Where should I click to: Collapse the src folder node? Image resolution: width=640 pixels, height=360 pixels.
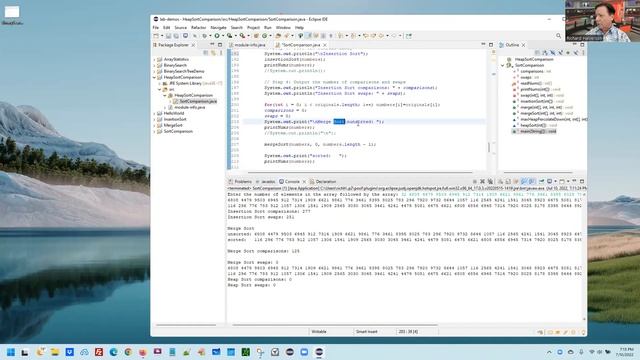160,89
